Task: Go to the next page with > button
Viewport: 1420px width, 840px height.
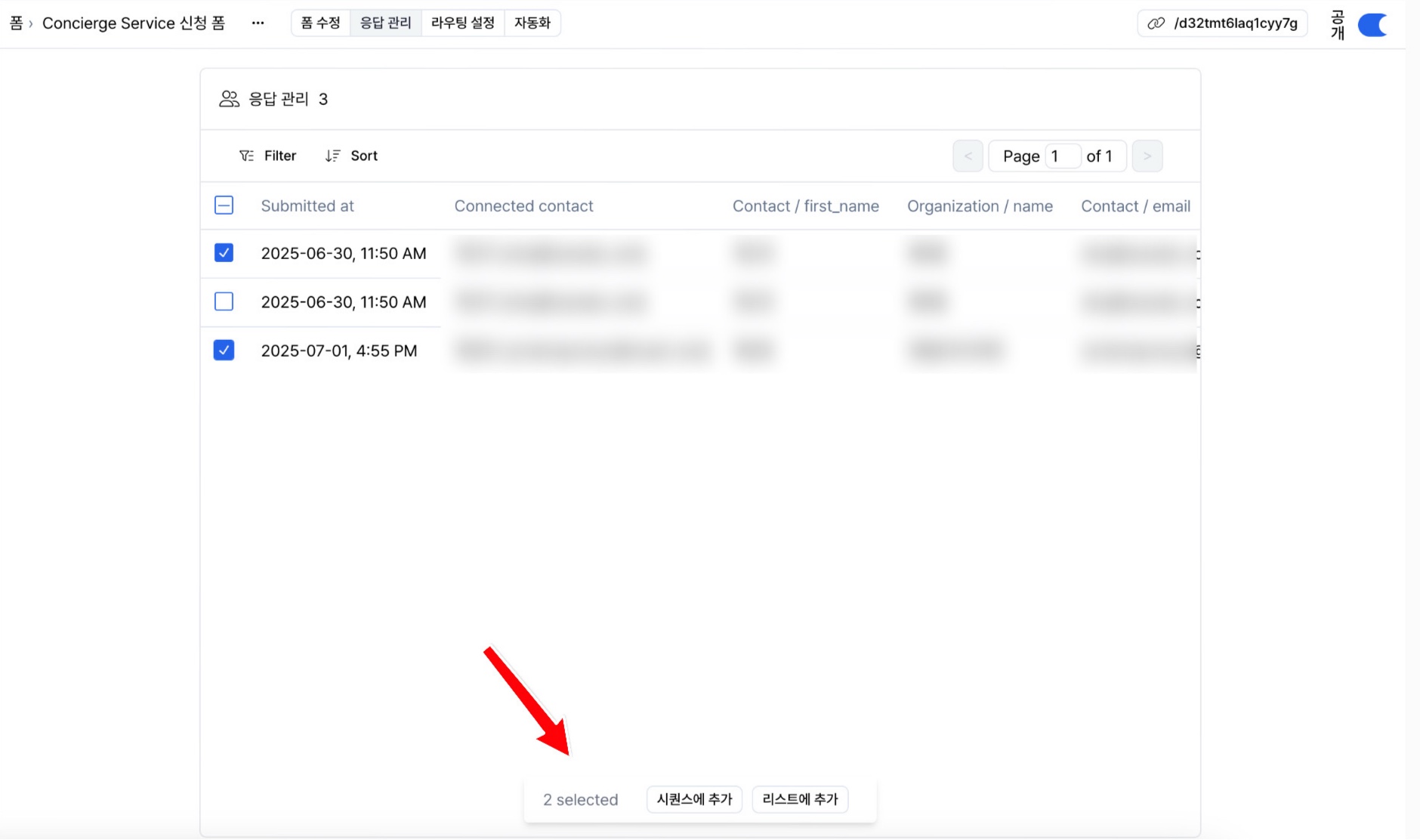Action: [1147, 156]
